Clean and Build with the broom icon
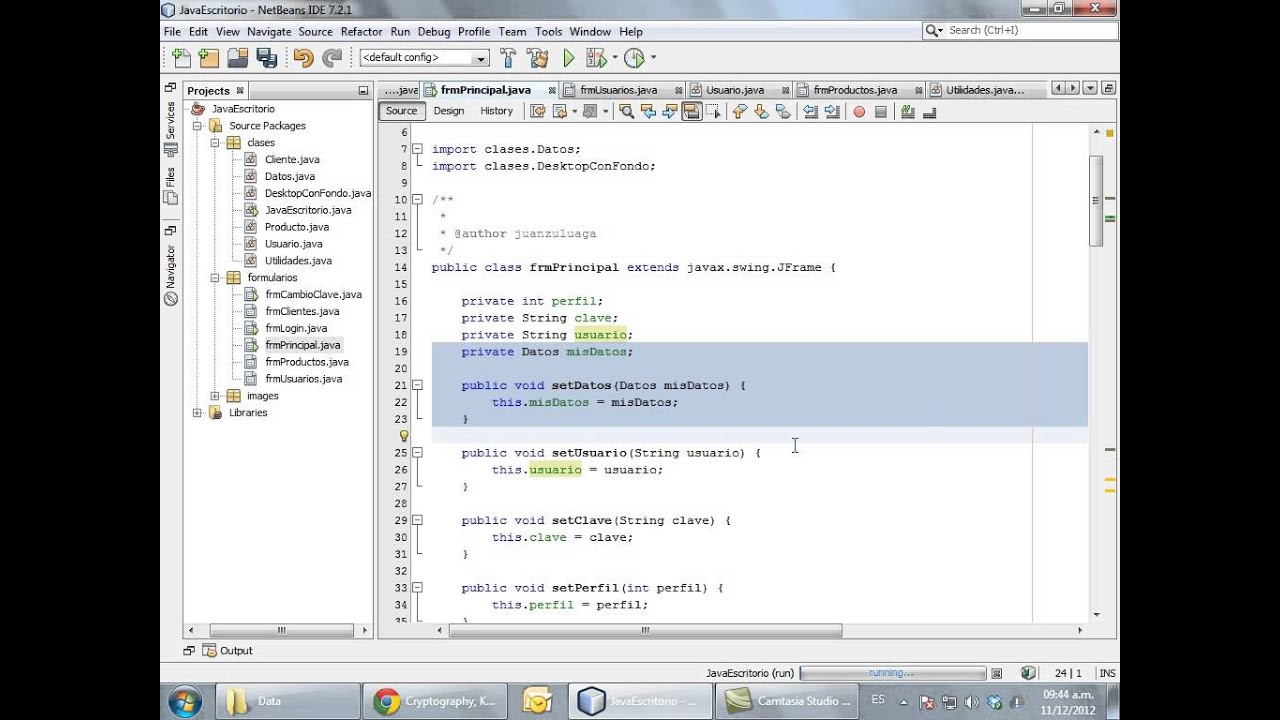 (537, 58)
